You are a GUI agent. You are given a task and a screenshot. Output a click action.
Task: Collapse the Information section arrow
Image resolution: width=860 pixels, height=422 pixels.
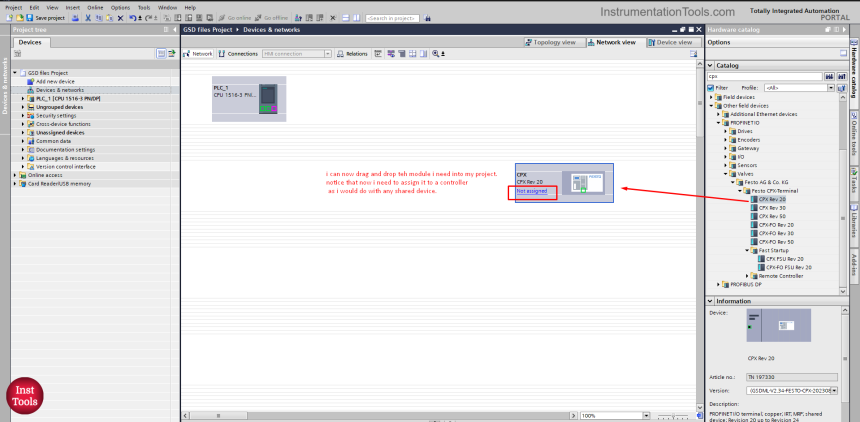(x=710, y=301)
